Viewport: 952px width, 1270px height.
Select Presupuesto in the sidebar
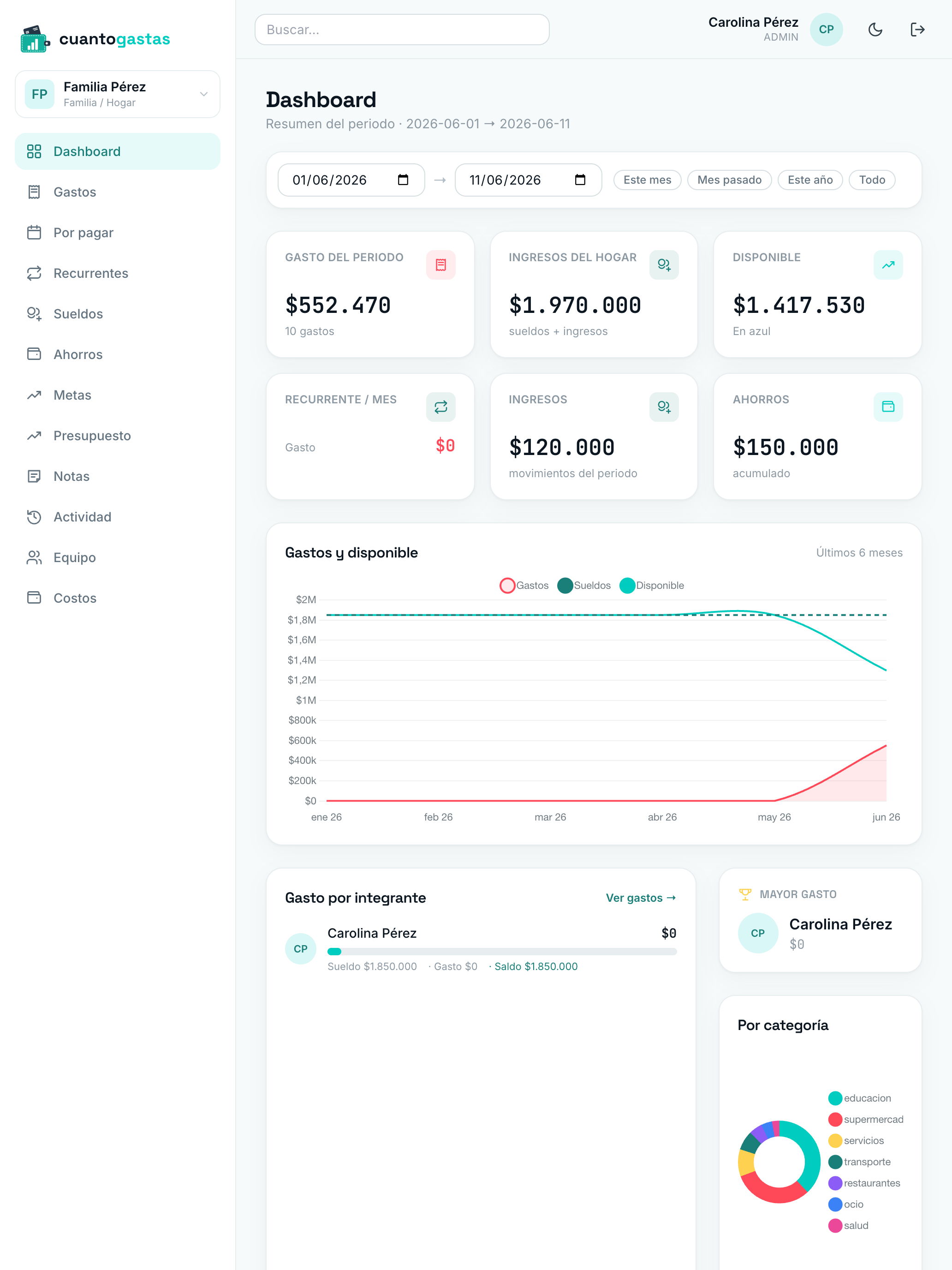pos(118,436)
